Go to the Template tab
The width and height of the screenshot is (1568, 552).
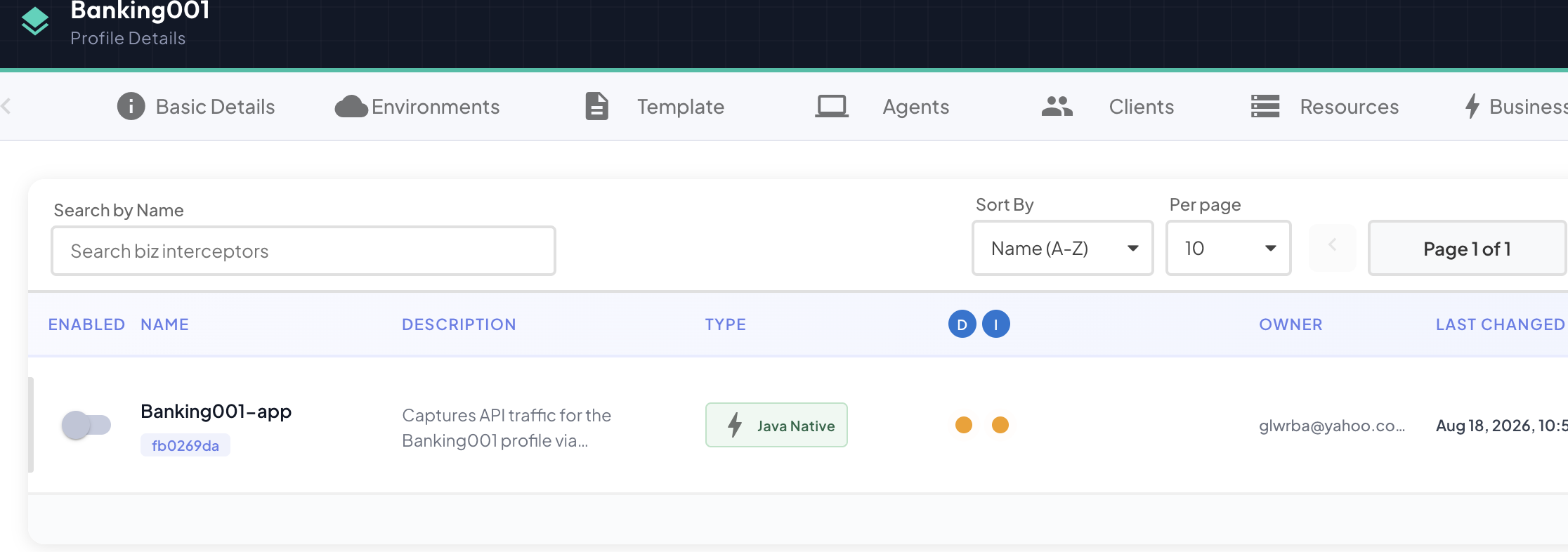tap(655, 107)
